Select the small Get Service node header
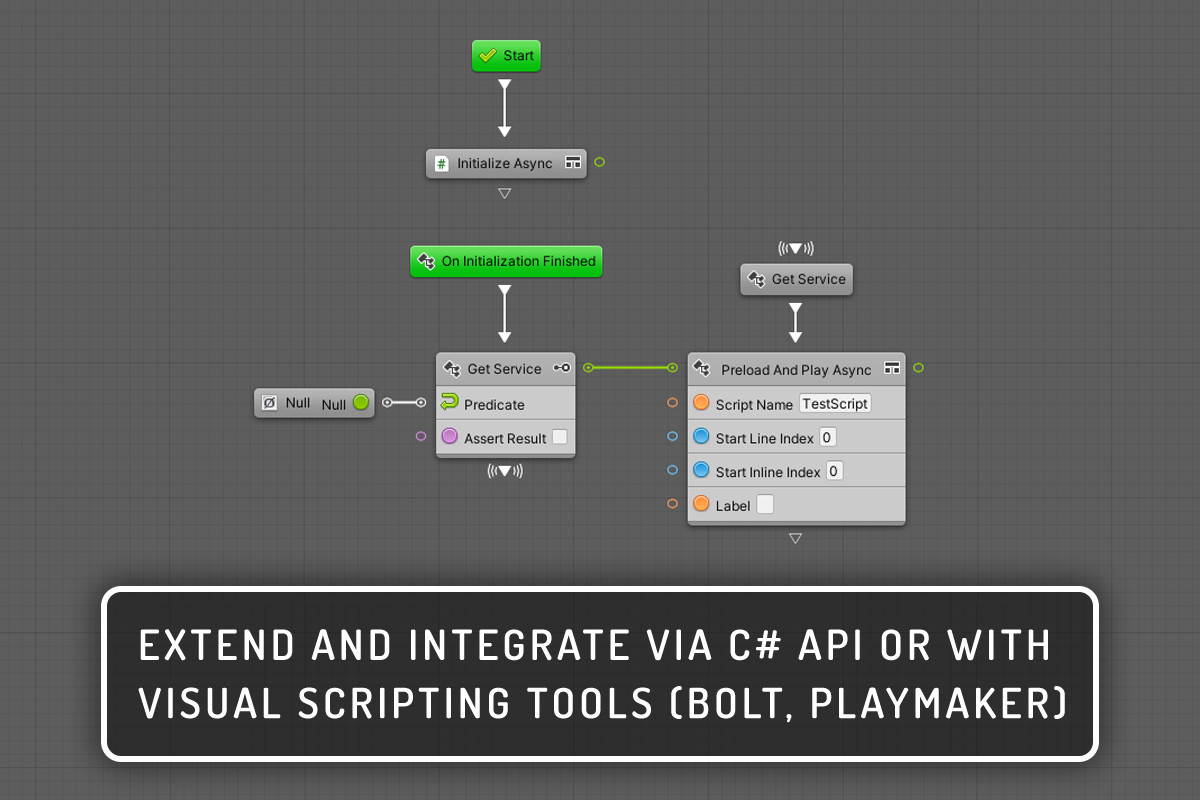 pos(797,279)
